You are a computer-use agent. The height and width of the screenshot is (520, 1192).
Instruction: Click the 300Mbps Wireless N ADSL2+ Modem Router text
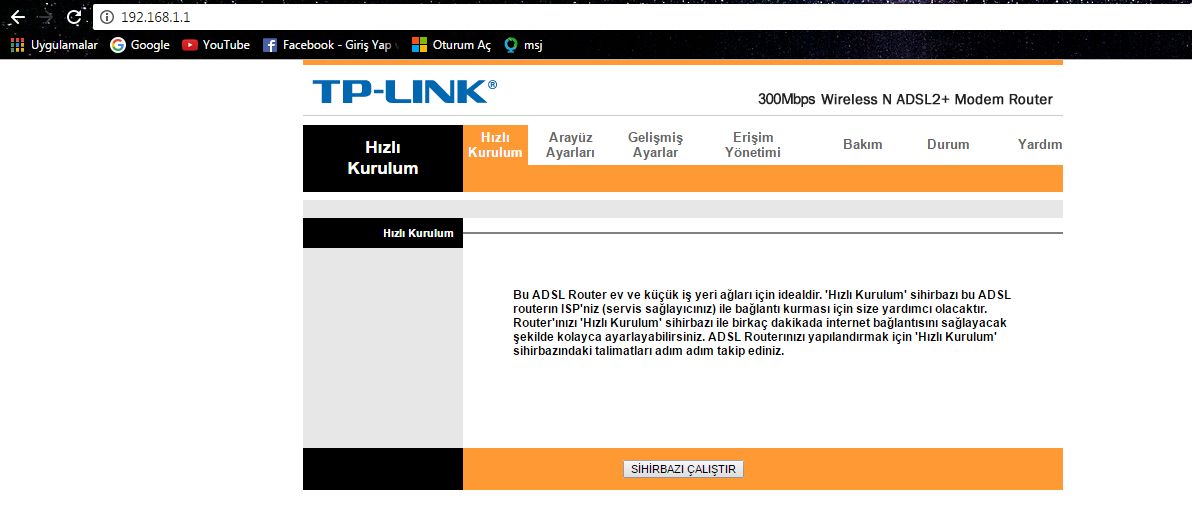(905, 100)
